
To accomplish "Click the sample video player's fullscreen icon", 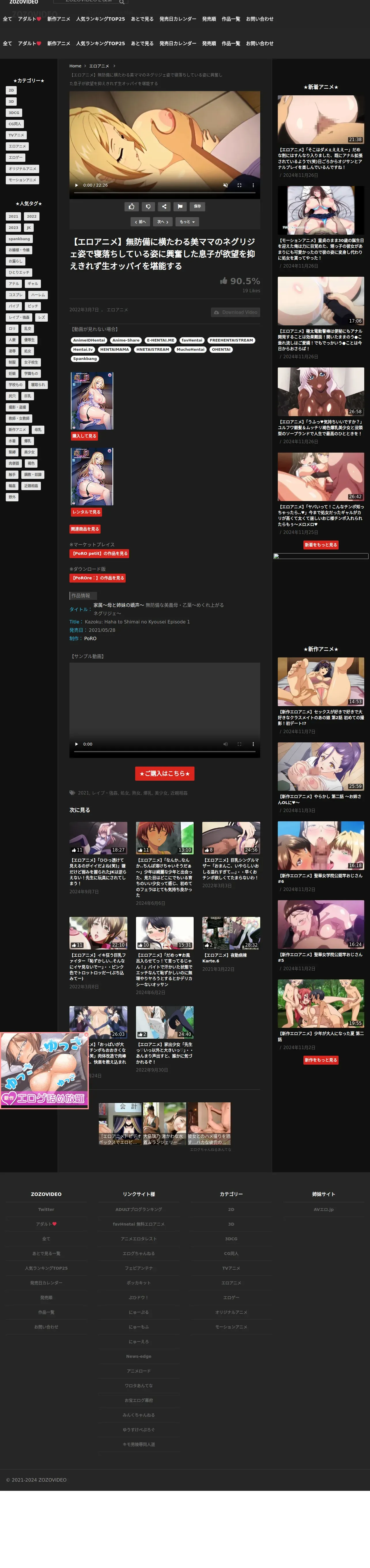I will click(x=239, y=744).
